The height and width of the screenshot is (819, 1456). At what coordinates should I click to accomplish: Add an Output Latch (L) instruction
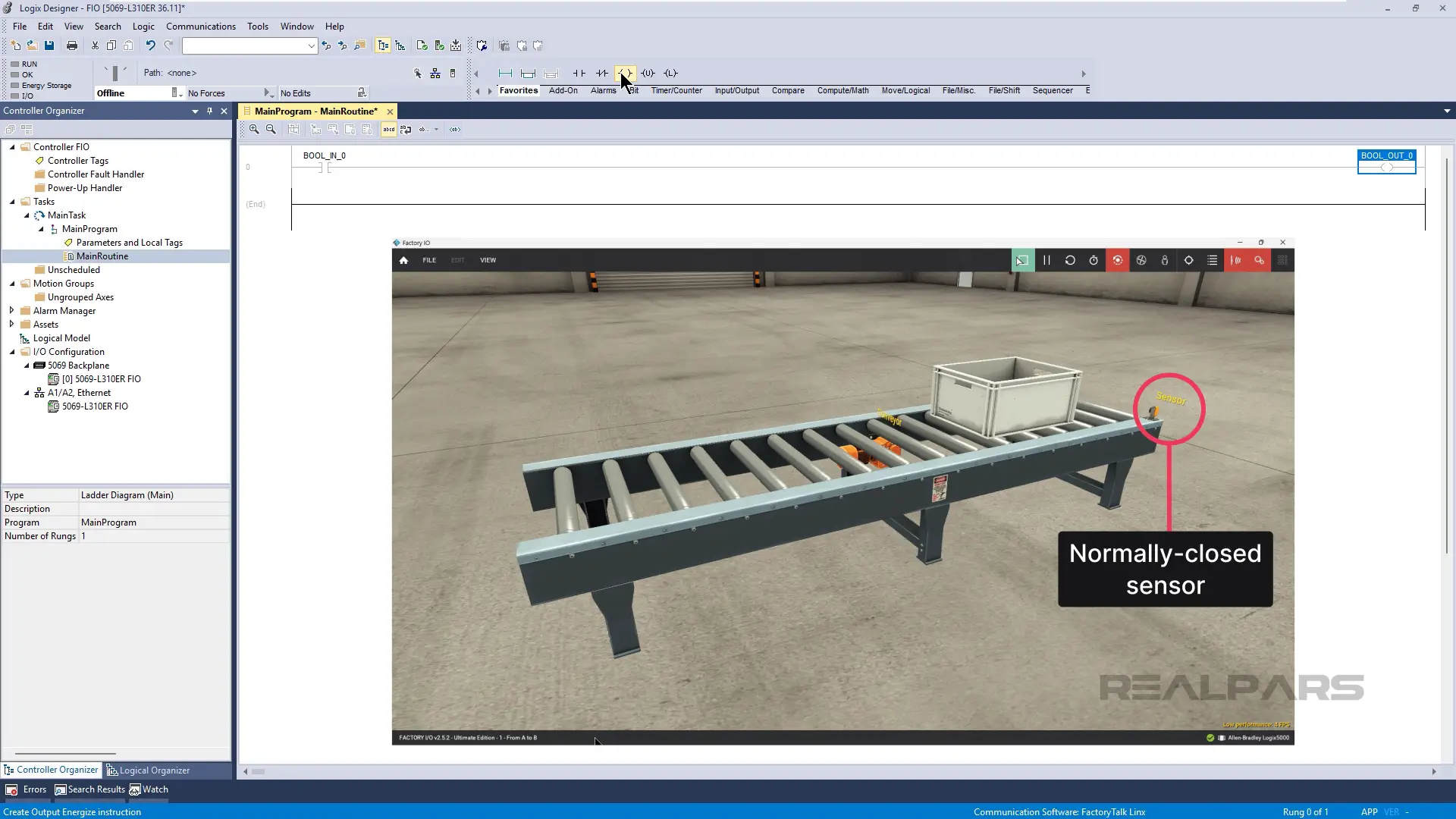pyautogui.click(x=670, y=74)
